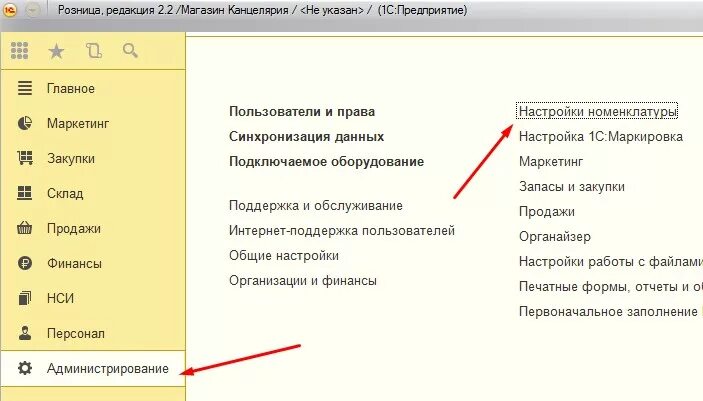Open Настройки работы с файлами
Screen dimensions: 703x401
click(x=611, y=262)
